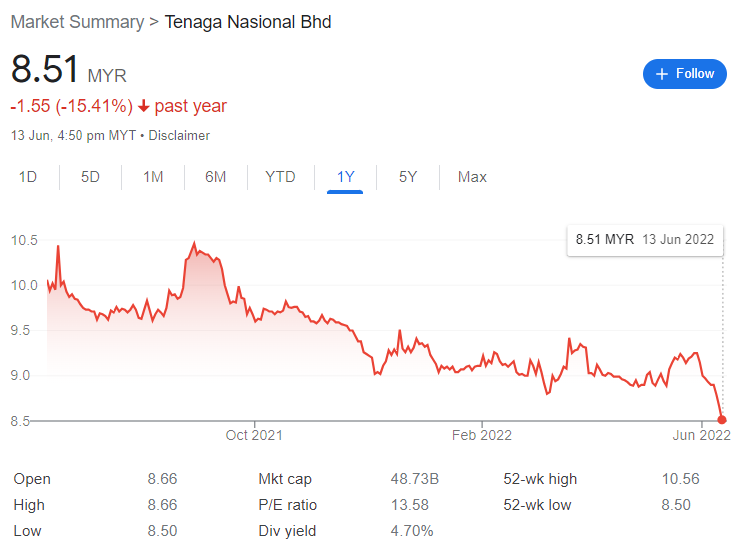Switch to the 5Y chart view
The width and height of the screenshot is (744, 543).
(x=408, y=177)
